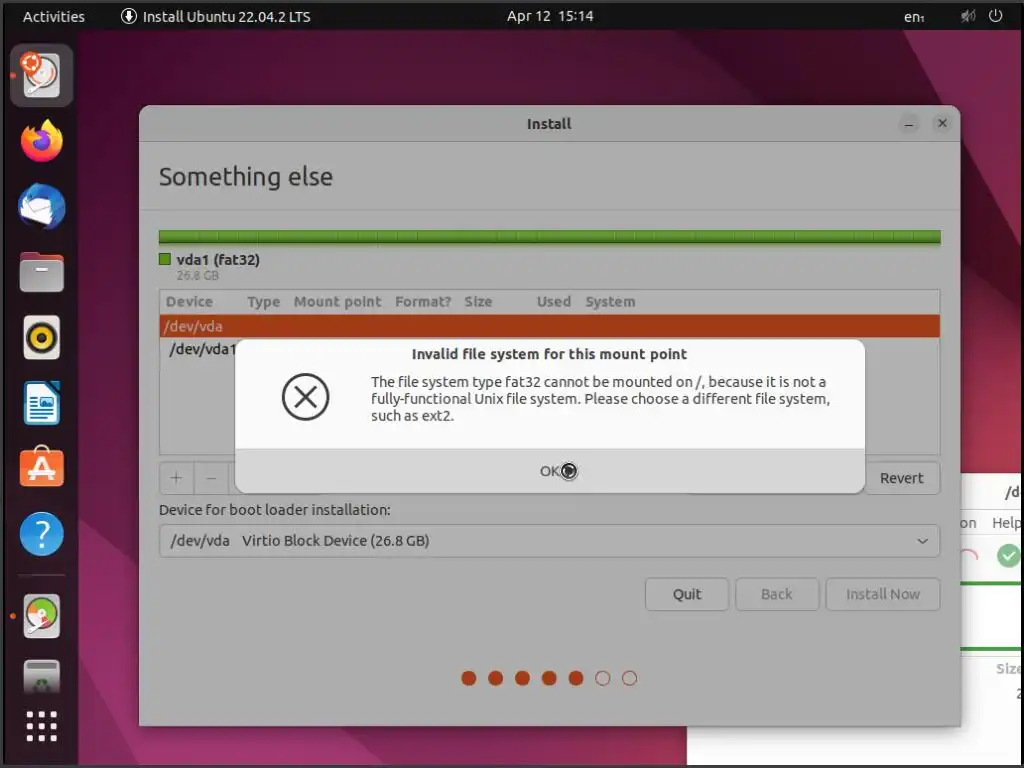Open the en keyboard layout menu
This screenshot has height=768, width=1024.
click(x=914, y=16)
